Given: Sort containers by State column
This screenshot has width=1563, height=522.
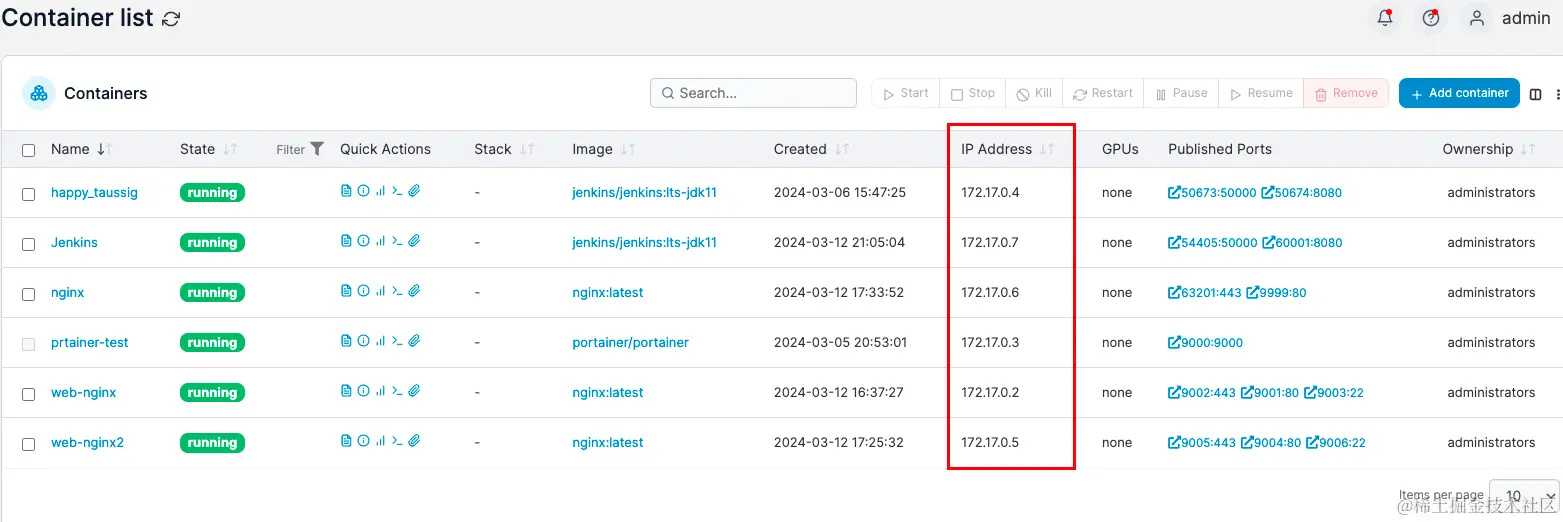Looking at the screenshot, I should point(208,149).
